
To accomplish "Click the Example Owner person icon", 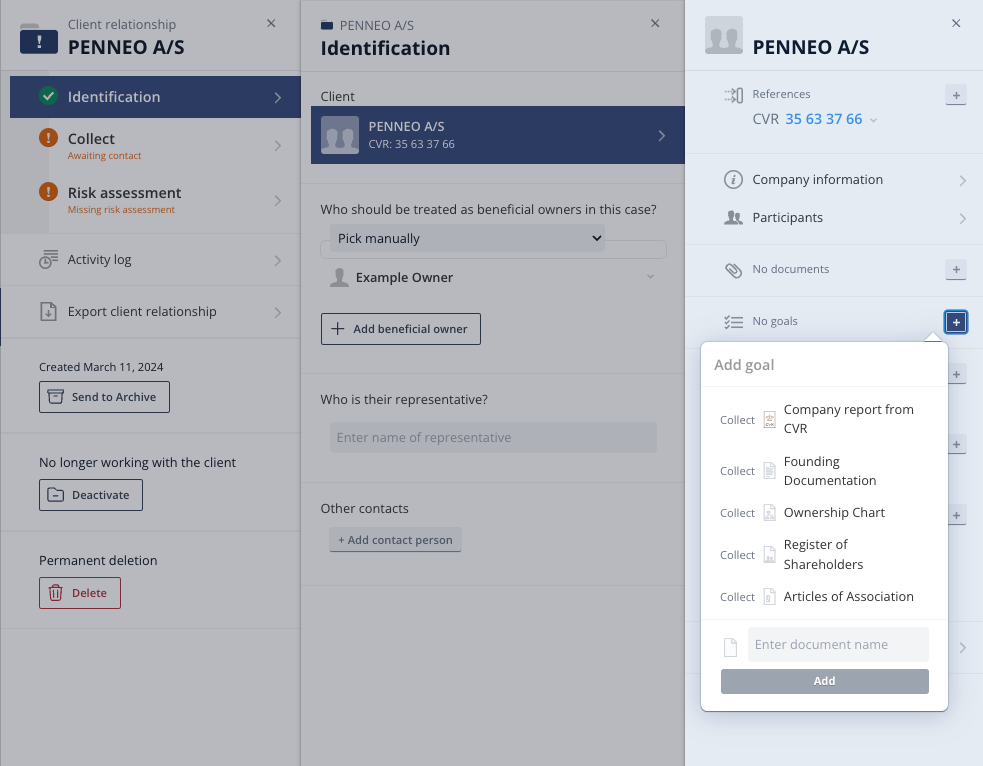I will (x=339, y=277).
